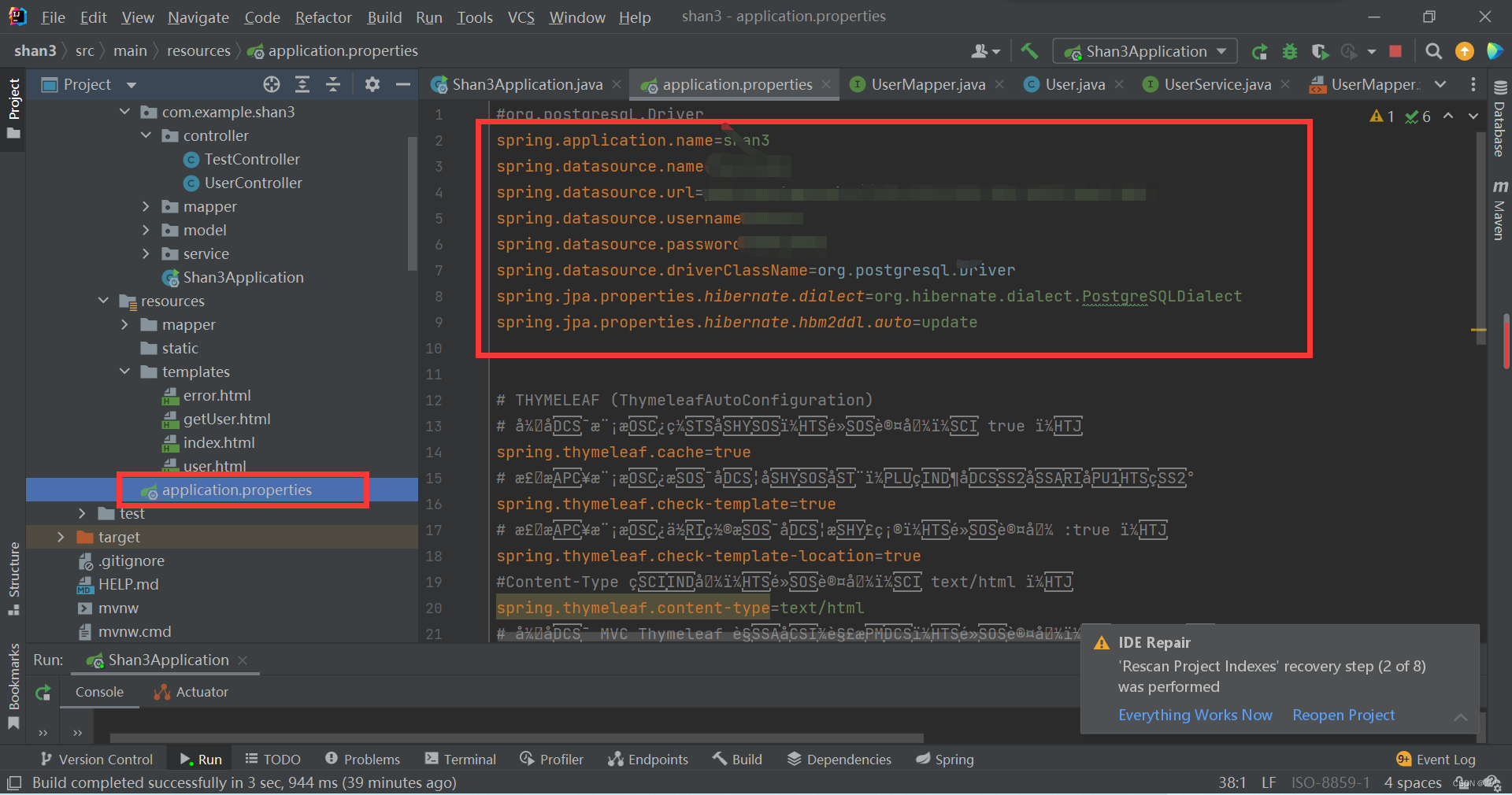Image resolution: width=1512 pixels, height=795 pixels.
Task: Expand the test folder
Action: pos(82,513)
